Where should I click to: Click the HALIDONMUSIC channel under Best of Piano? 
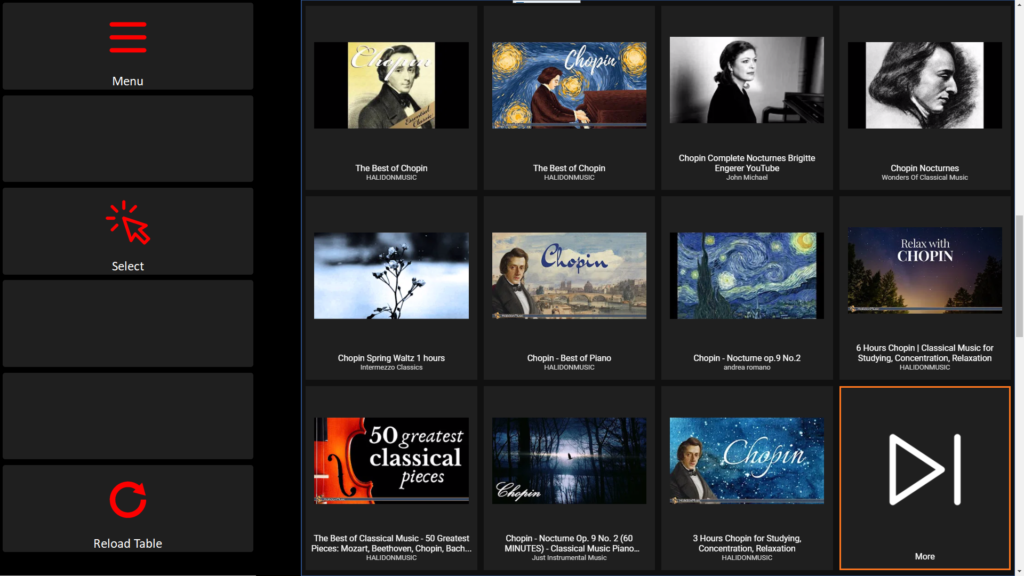569,368
